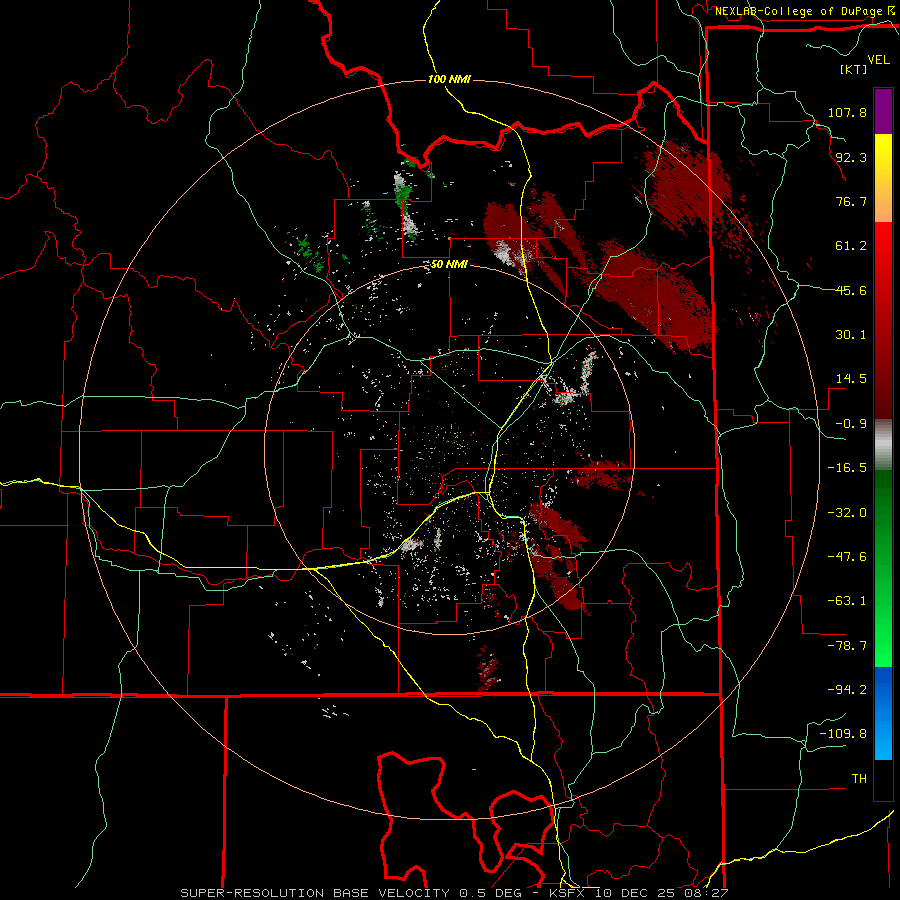Screen dimensions: 900x900
Task: Click the 30.1 velocity scale value
Action: pos(851,335)
